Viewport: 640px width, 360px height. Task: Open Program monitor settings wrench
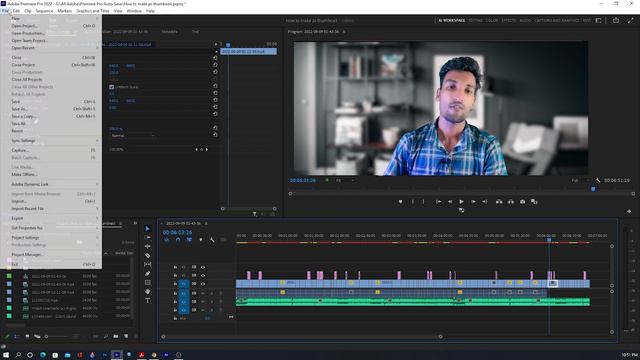click(x=598, y=180)
